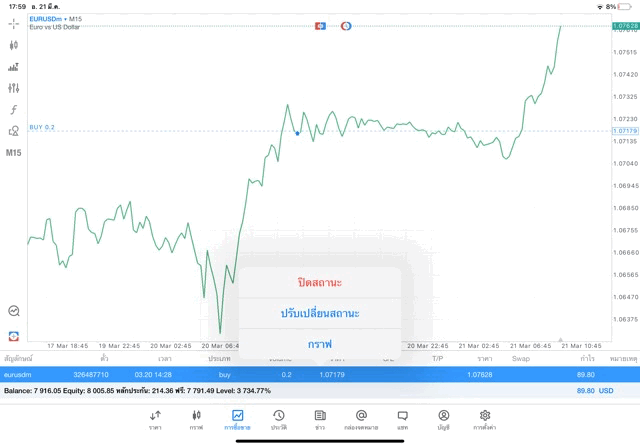Open the mailbox tab with @ icon
This screenshot has height=447, width=640.
click(x=361, y=420)
